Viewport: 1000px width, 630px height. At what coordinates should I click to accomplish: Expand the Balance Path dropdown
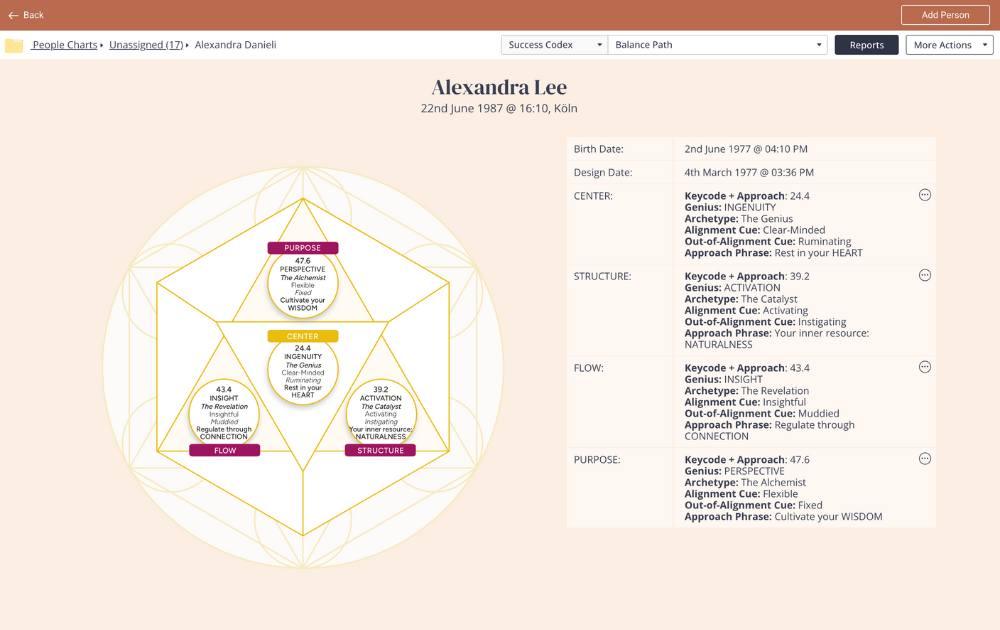(718, 45)
